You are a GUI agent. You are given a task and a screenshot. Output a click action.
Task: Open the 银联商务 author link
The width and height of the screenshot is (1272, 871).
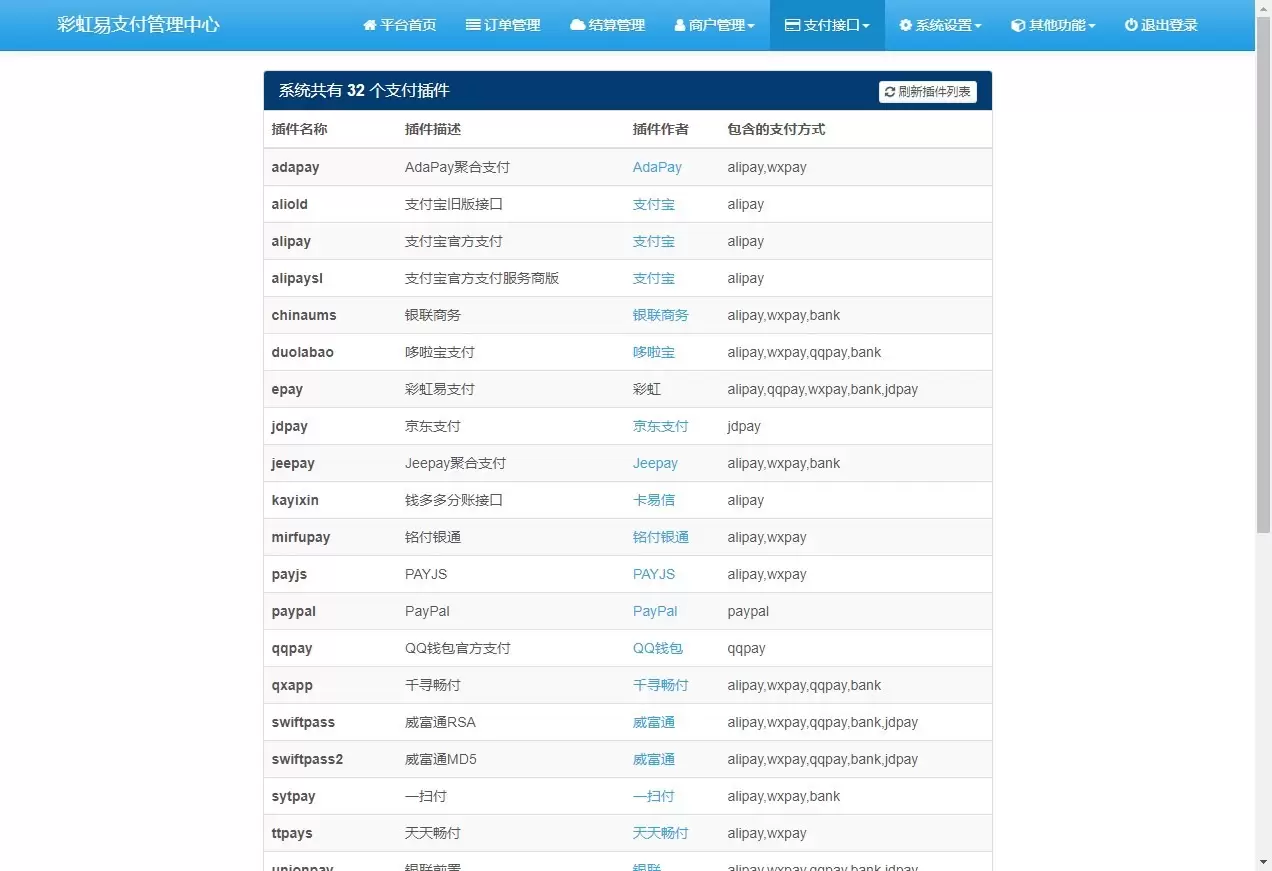click(661, 315)
